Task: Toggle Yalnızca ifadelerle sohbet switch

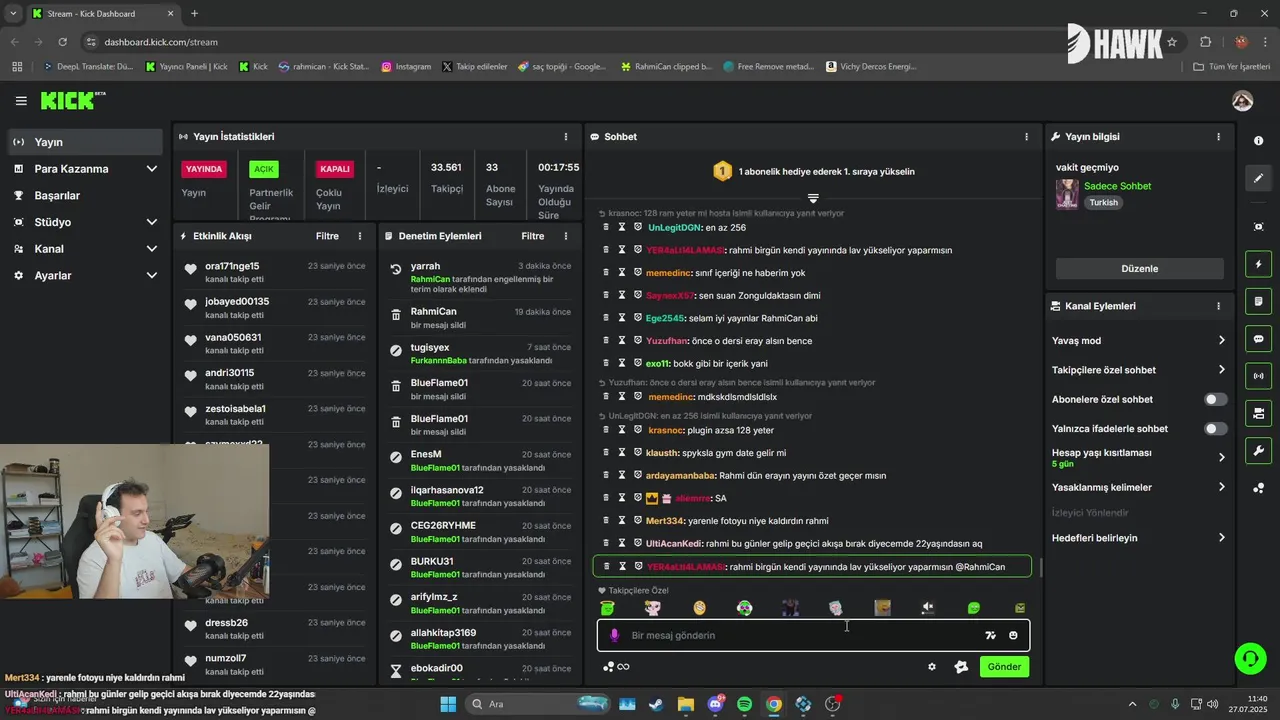Action: [1215, 429]
